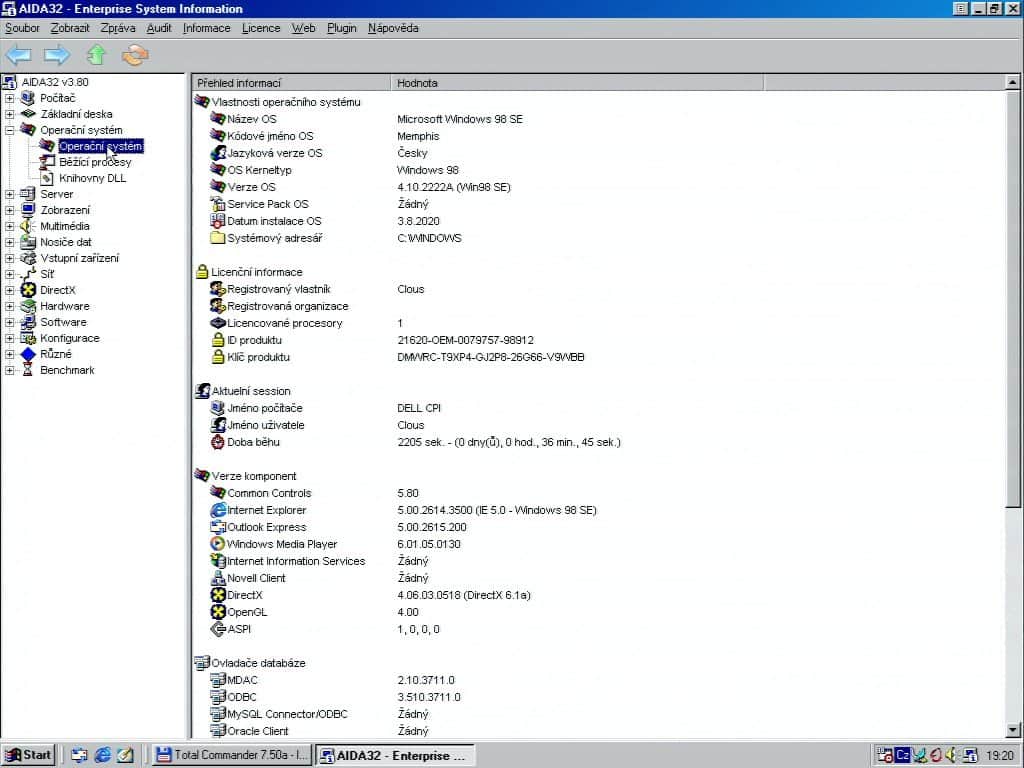This screenshot has height=768, width=1024.
Task: Click the Cz keyboard language tray indicator
Action: tap(903, 755)
